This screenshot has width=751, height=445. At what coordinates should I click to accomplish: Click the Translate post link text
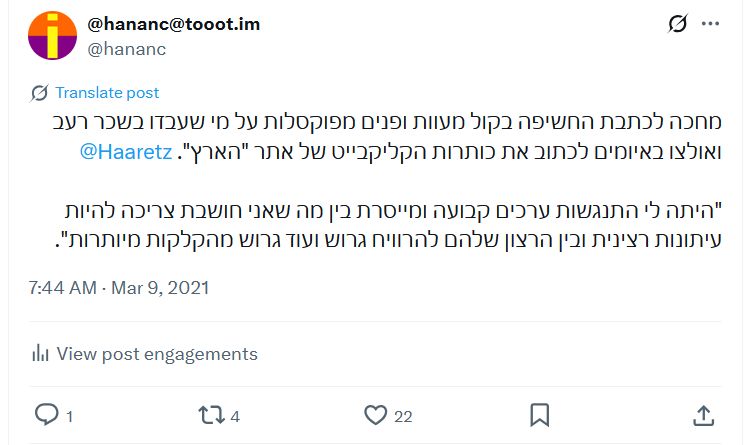(107, 93)
